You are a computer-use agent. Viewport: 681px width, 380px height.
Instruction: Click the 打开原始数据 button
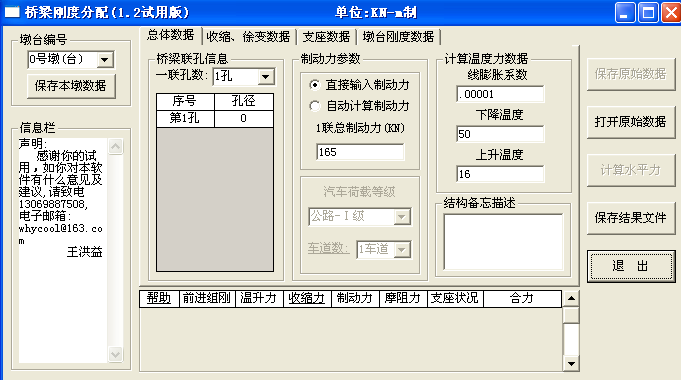[631, 122]
